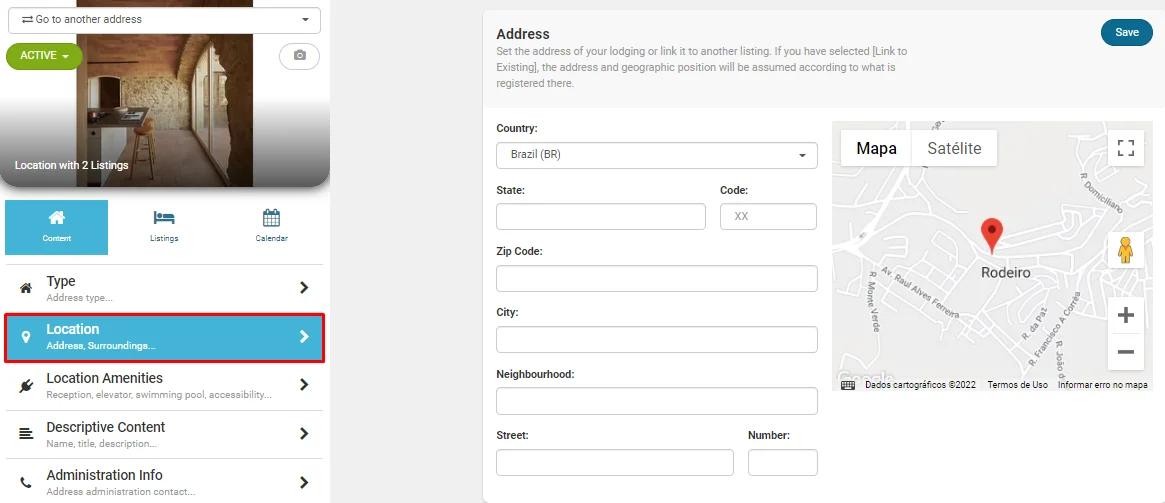
Task: Open the Listings bed icon tab
Action: (164, 226)
